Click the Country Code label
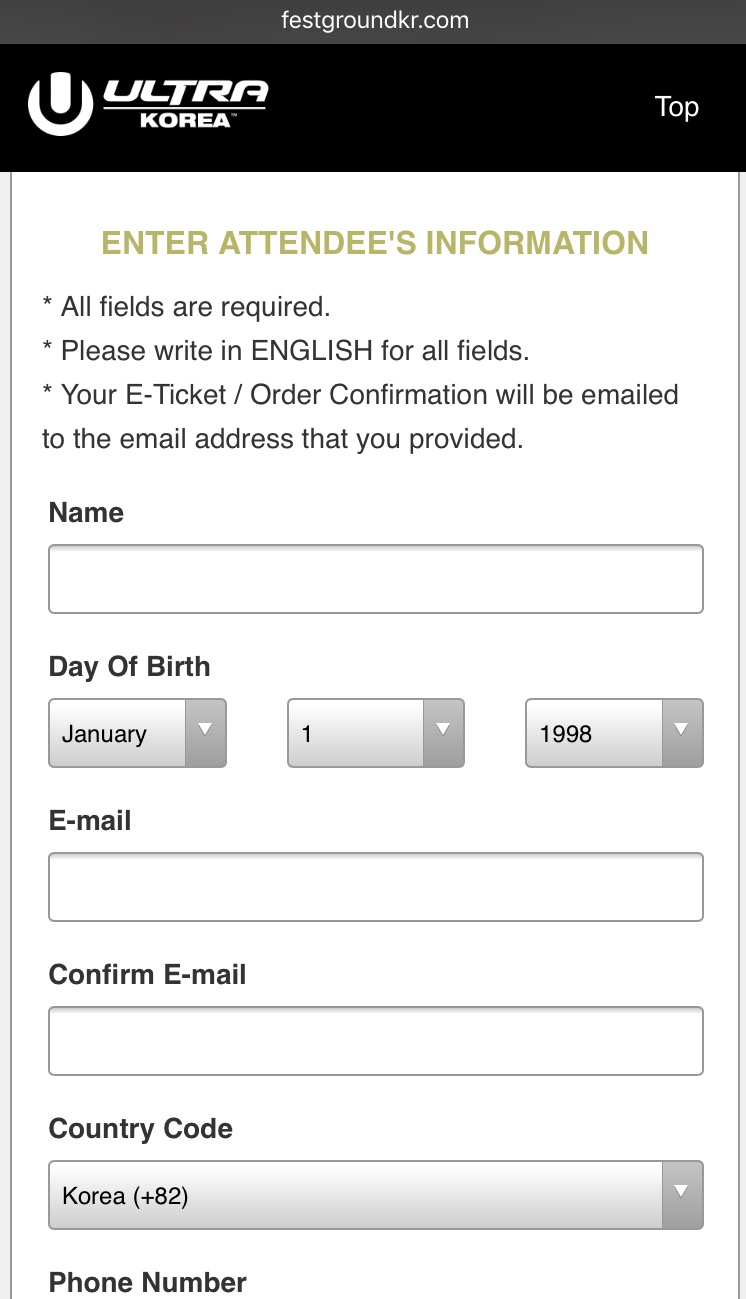Image resolution: width=746 pixels, height=1299 pixels. (x=141, y=1129)
